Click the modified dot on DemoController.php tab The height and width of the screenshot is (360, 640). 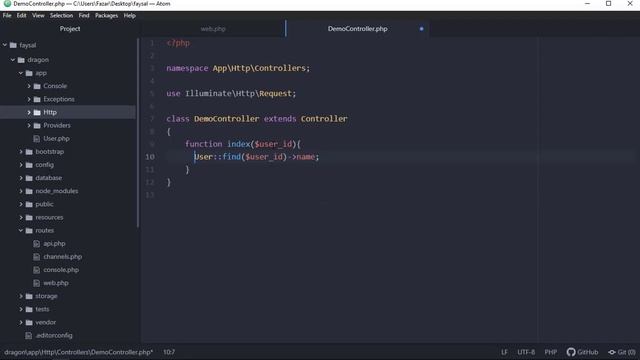click(x=422, y=29)
